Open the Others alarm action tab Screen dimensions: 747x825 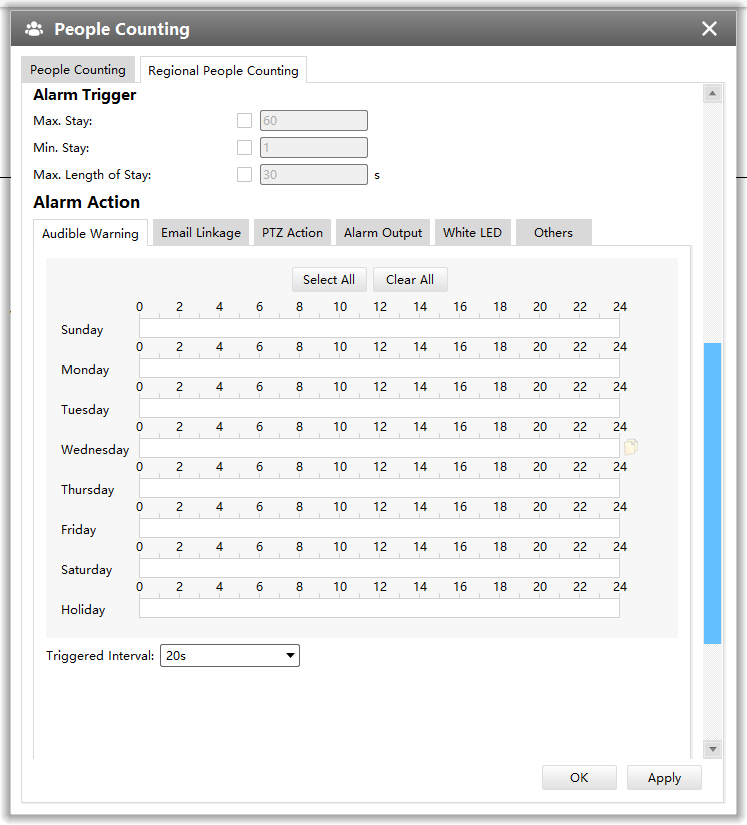pos(553,233)
